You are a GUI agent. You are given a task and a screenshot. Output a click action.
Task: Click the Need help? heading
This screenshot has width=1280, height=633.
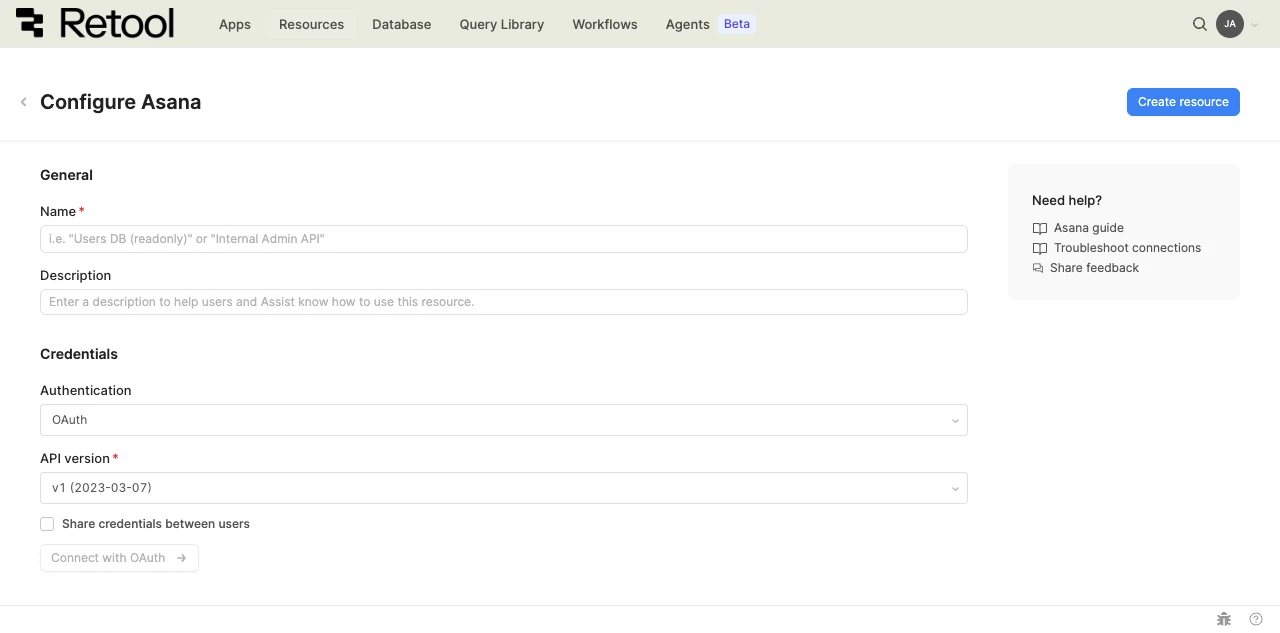pos(1067,200)
